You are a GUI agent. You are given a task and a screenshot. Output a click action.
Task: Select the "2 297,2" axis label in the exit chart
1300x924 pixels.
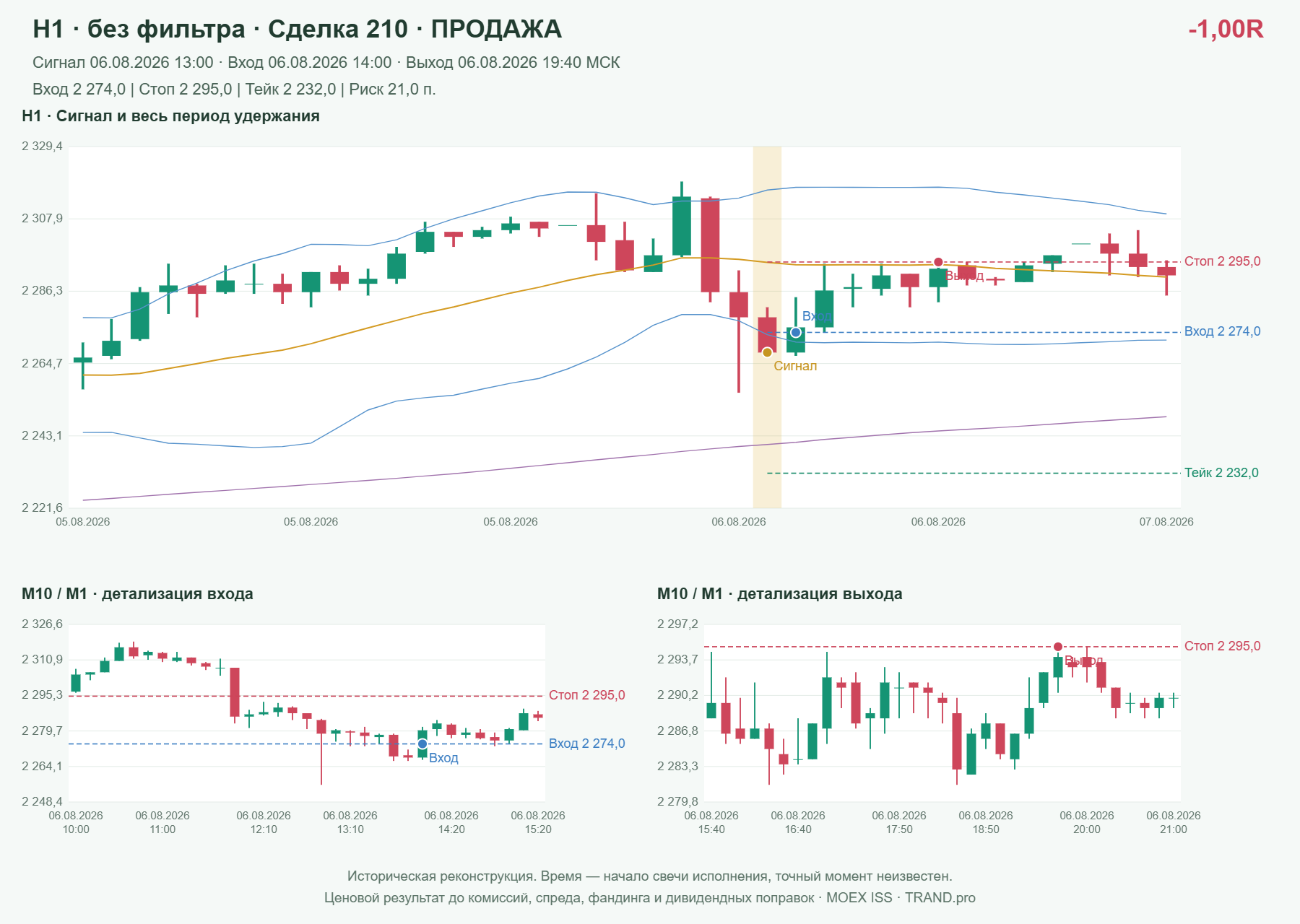(677, 624)
